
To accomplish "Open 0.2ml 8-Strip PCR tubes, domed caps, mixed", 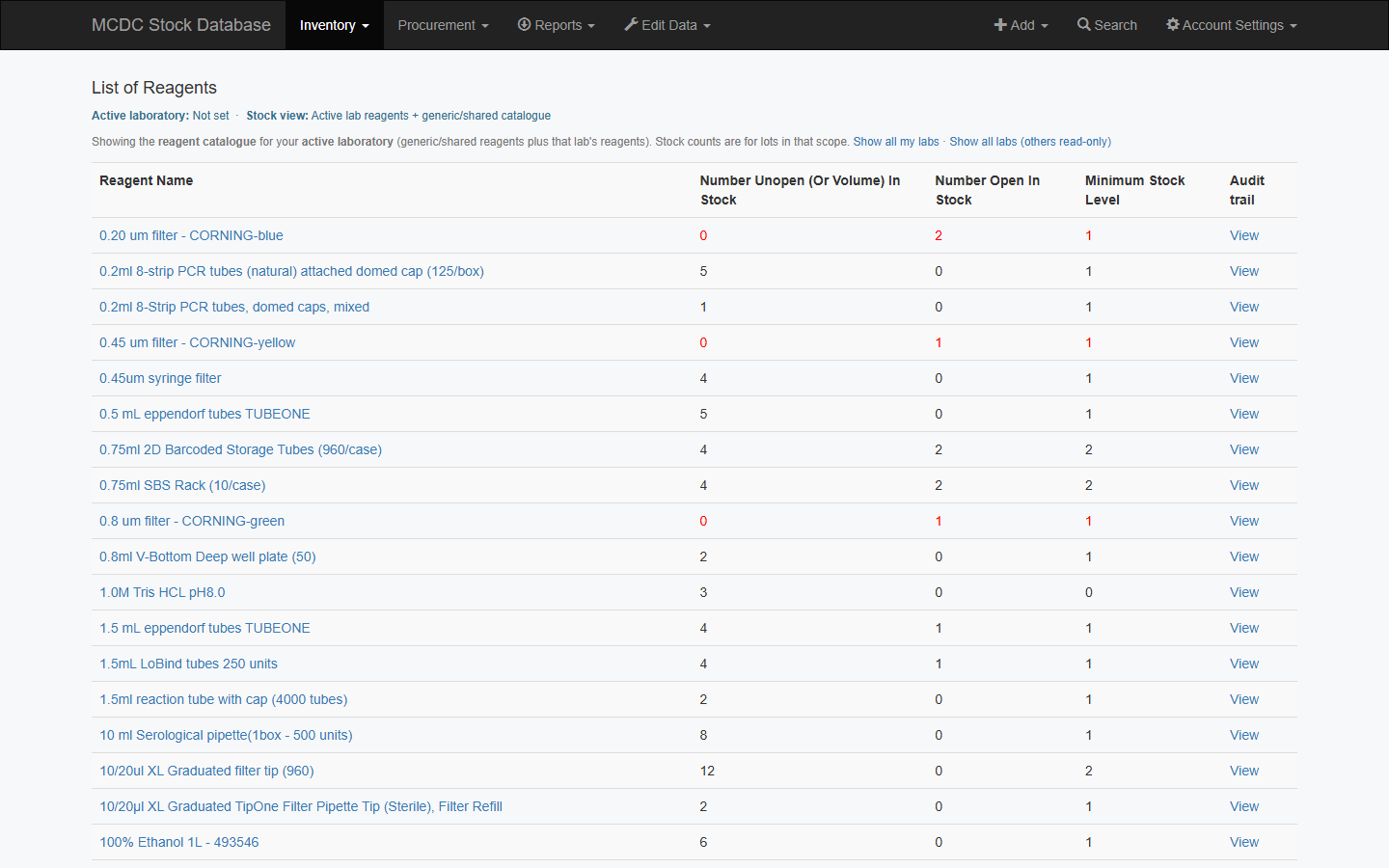I will (x=234, y=307).
